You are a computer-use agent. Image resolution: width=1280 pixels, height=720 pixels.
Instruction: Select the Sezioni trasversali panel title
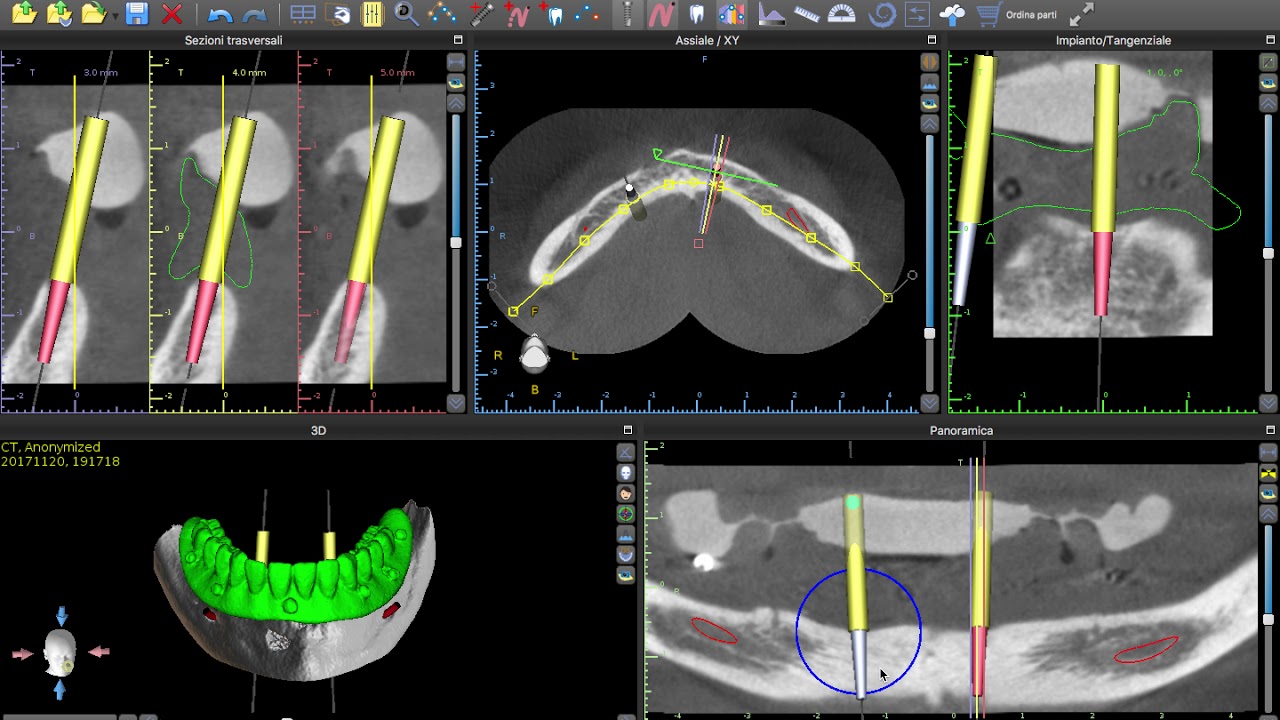pos(233,40)
